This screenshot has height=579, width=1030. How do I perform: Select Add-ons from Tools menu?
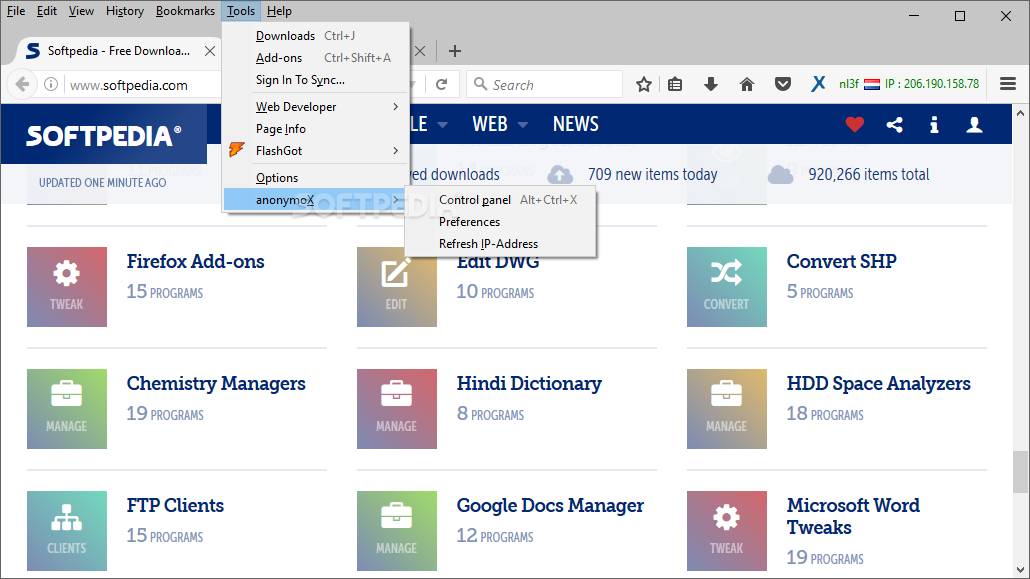point(315,58)
